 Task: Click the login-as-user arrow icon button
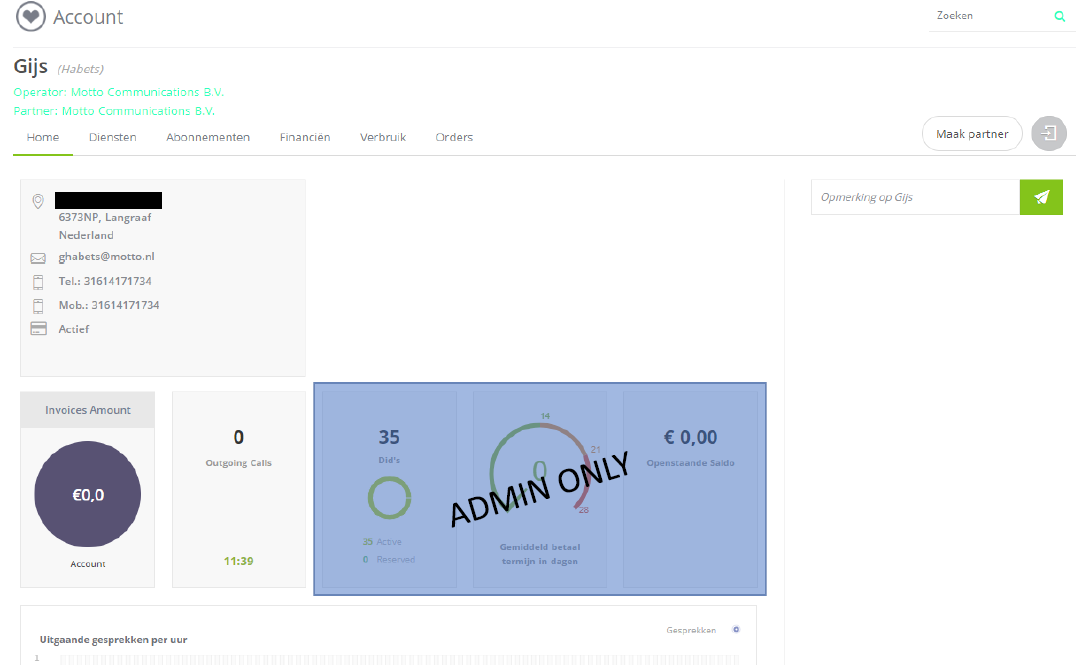pyautogui.click(x=1049, y=134)
